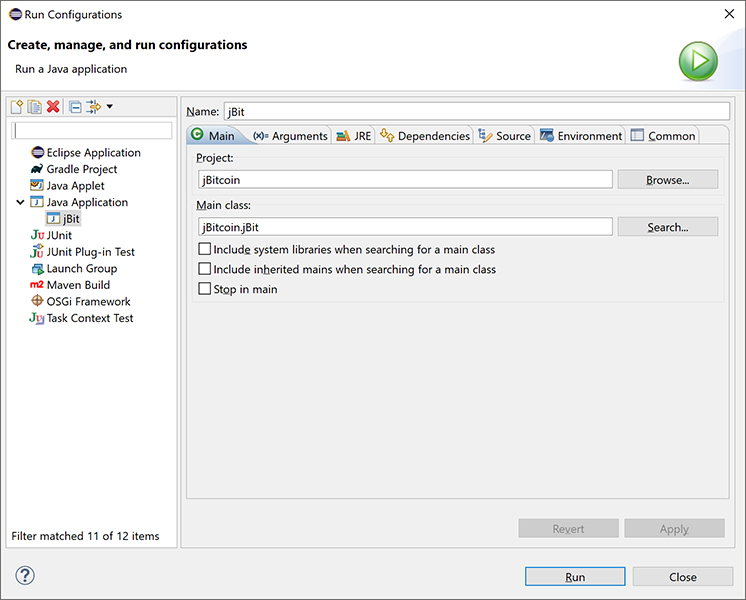Enable Include inherited mains checkbox
Image resolution: width=746 pixels, height=600 pixels.
[205, 269]
